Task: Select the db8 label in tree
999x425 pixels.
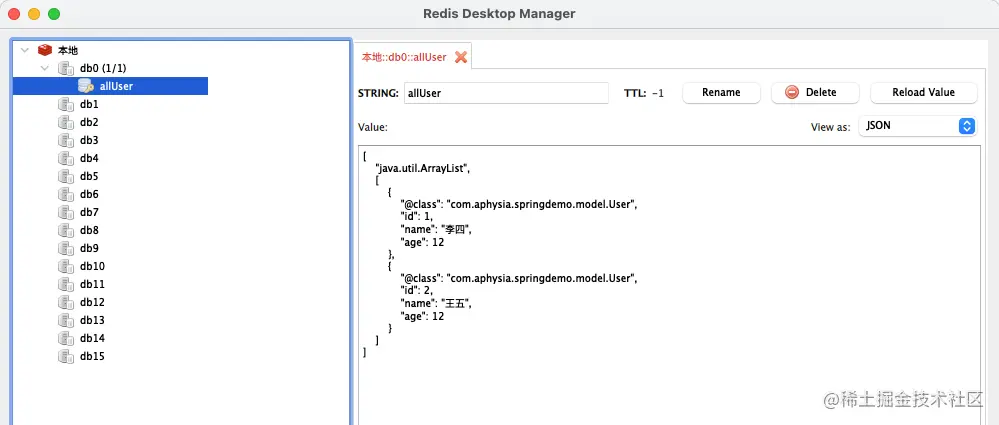Action: coord(89,230)
